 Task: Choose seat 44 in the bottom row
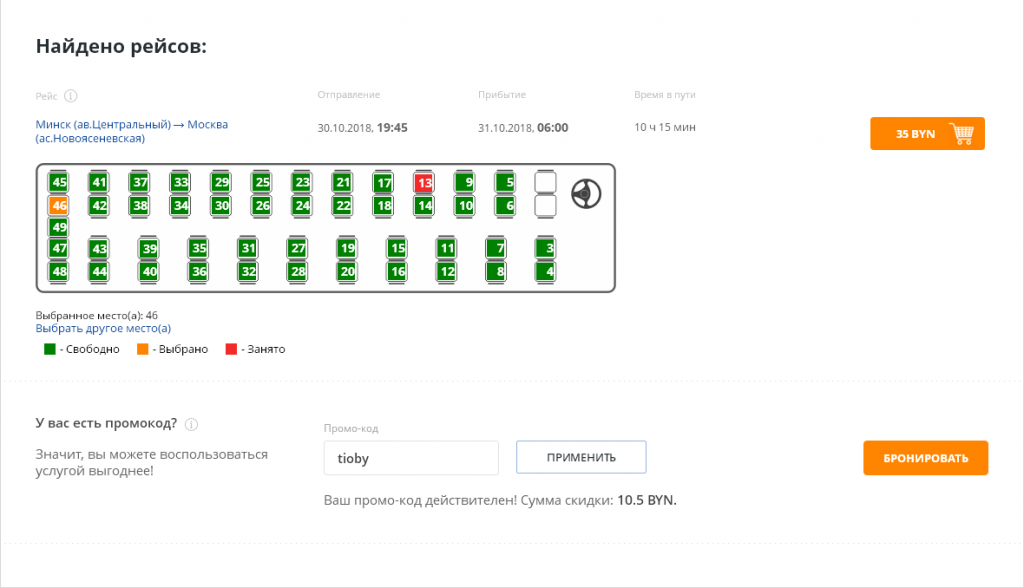99,271
